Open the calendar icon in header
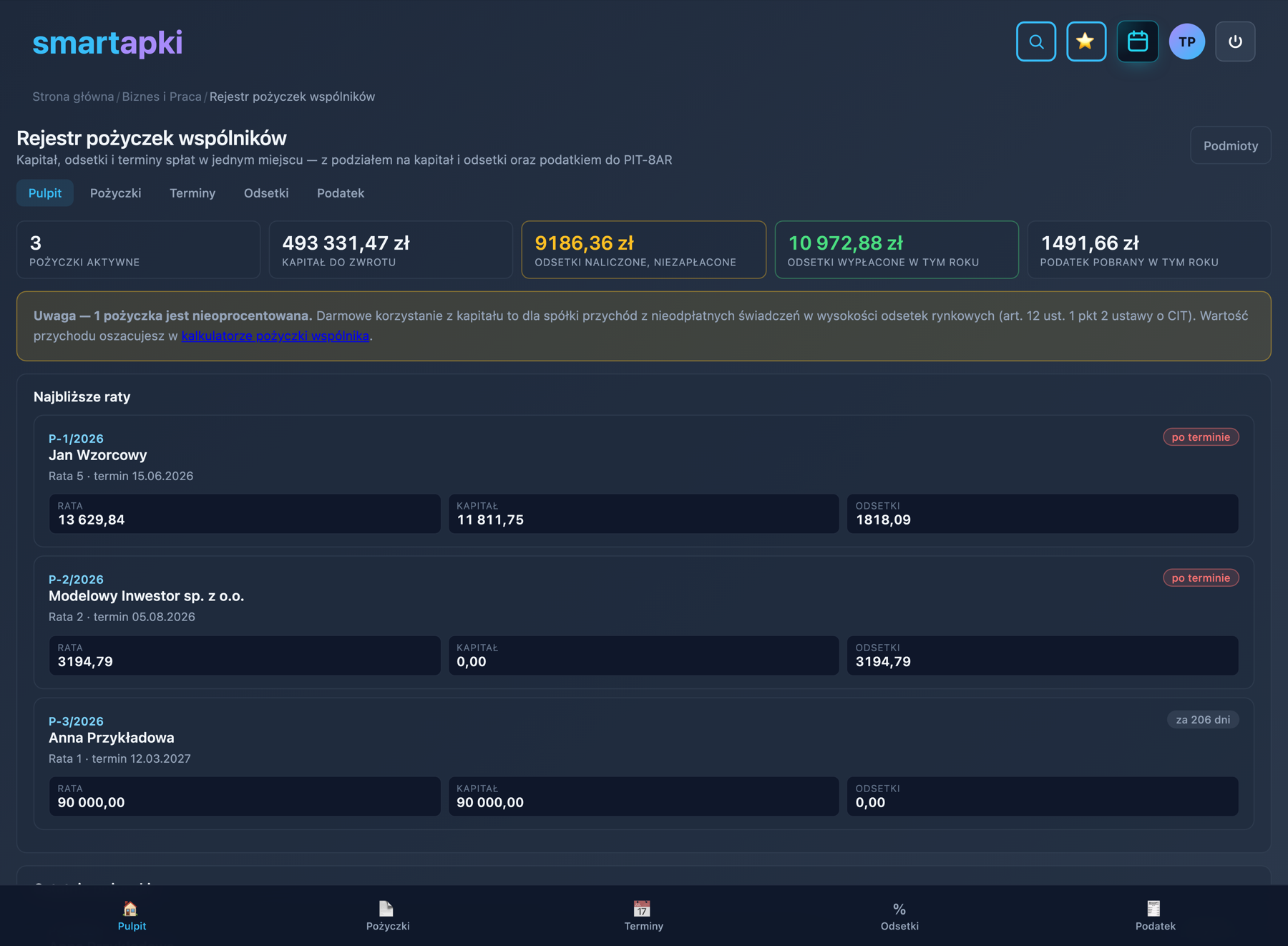This screenshot has height=946, width=1288. [1137, 42]
